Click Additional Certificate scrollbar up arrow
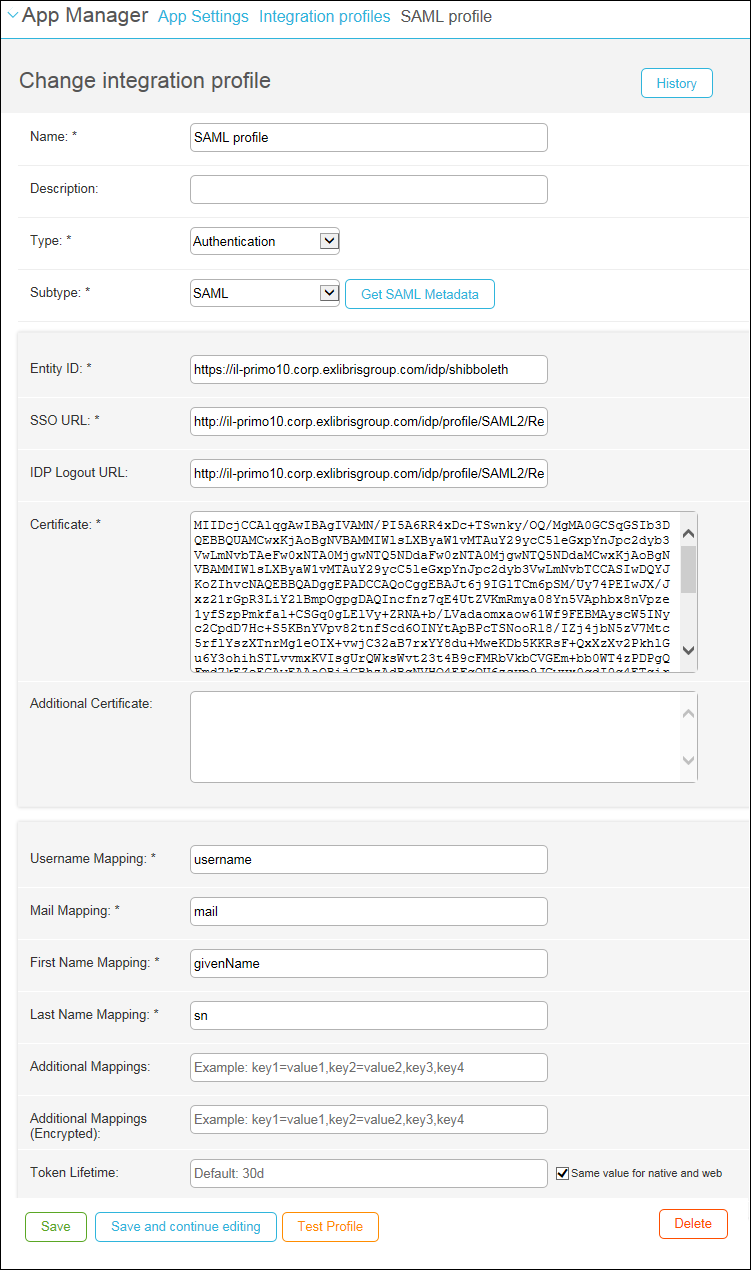Screen dimensions: 751x1270 (688, 713)
